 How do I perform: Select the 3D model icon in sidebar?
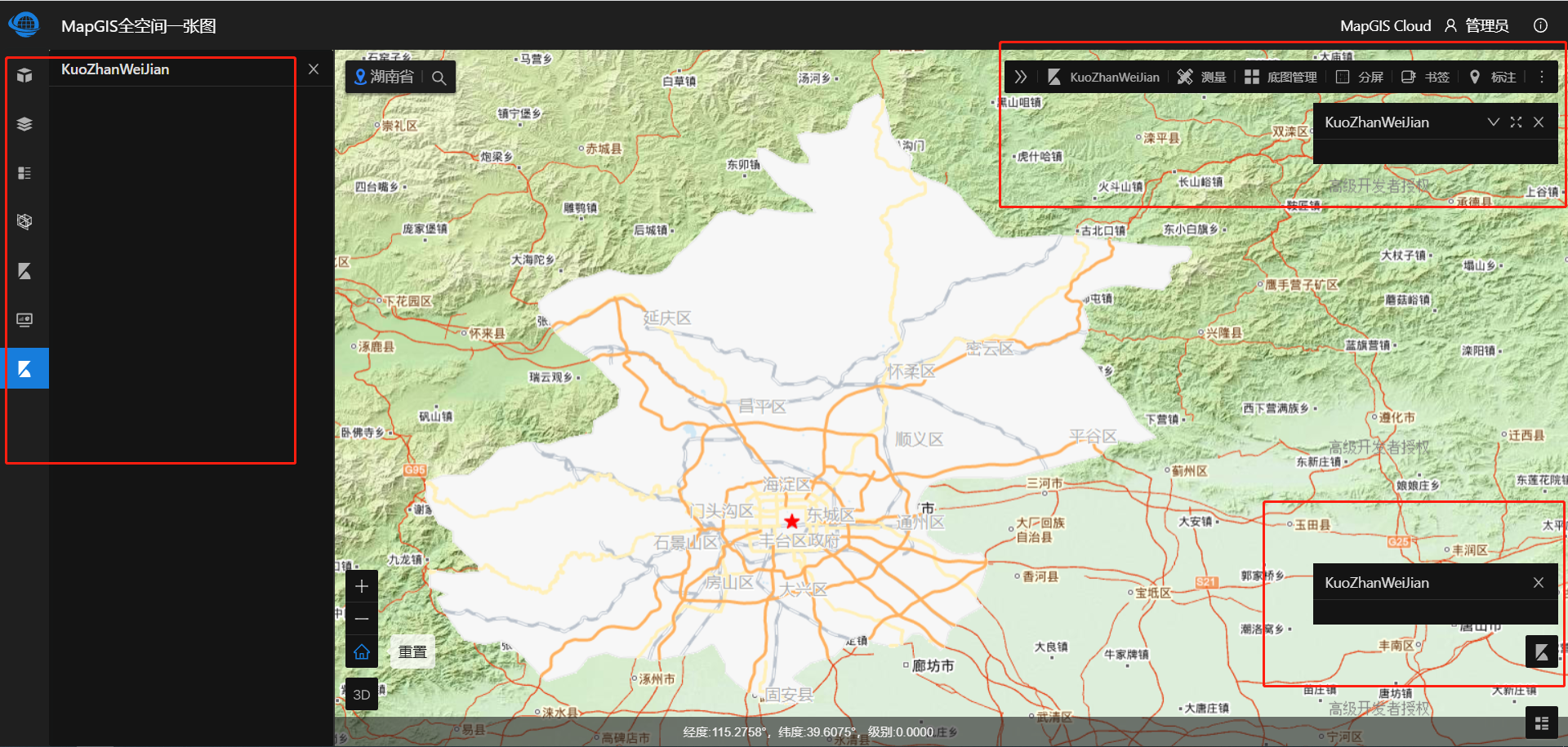pyautogui.click(x=24, y=221)
